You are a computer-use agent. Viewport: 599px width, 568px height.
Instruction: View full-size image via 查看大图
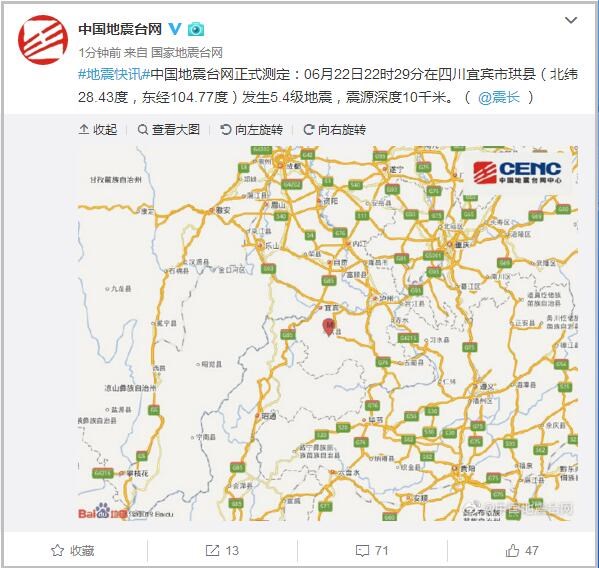point(168,130)
